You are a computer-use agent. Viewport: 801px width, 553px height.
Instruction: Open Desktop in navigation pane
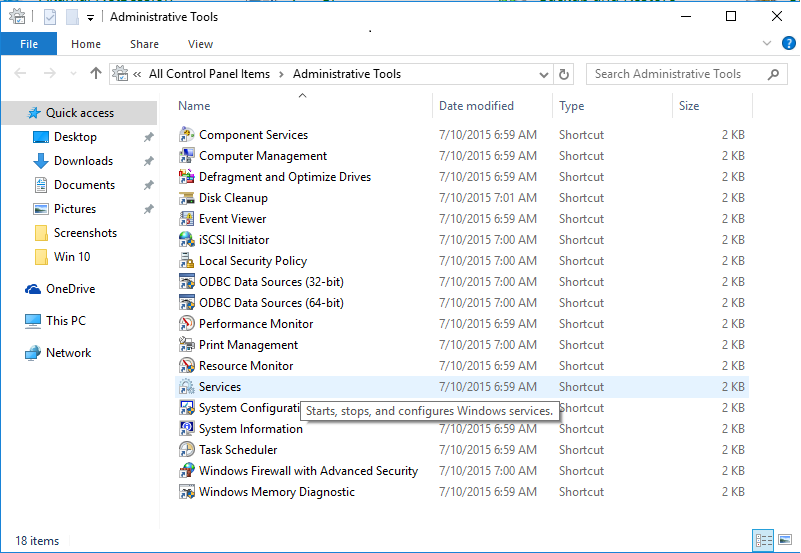75,137
